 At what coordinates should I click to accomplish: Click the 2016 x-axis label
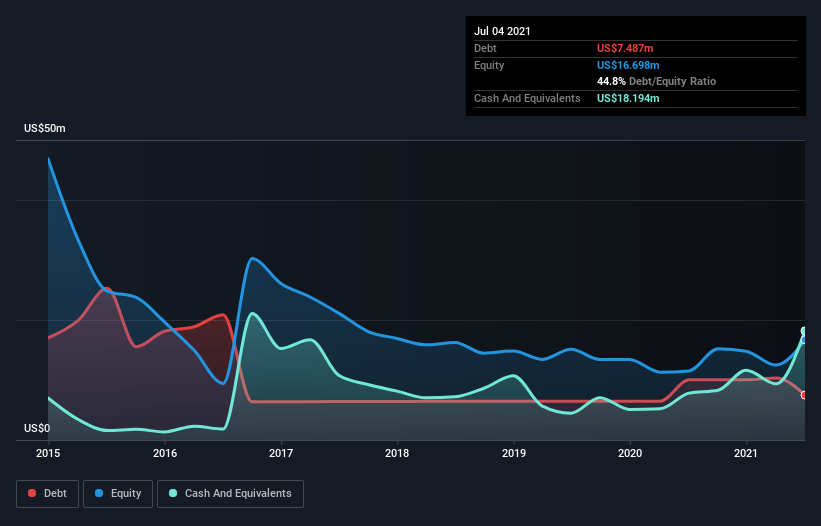pos(165,453)
